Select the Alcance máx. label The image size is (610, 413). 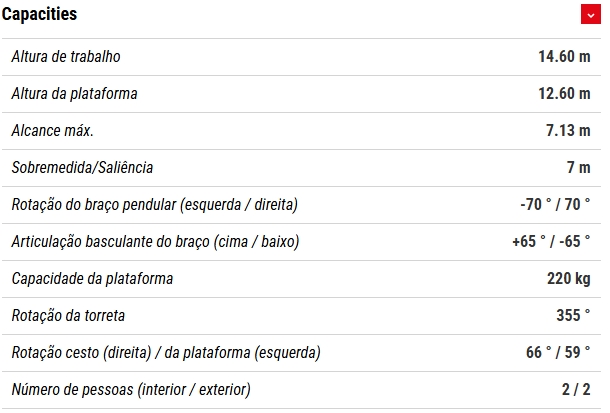[x=53, y=131]
